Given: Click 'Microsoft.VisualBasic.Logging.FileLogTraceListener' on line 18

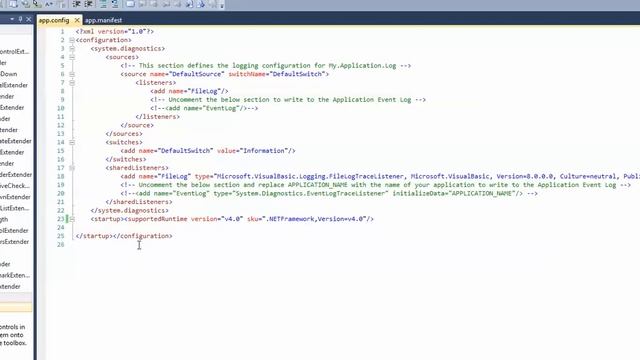Looking at the screenshot, I should pos(310,176).
